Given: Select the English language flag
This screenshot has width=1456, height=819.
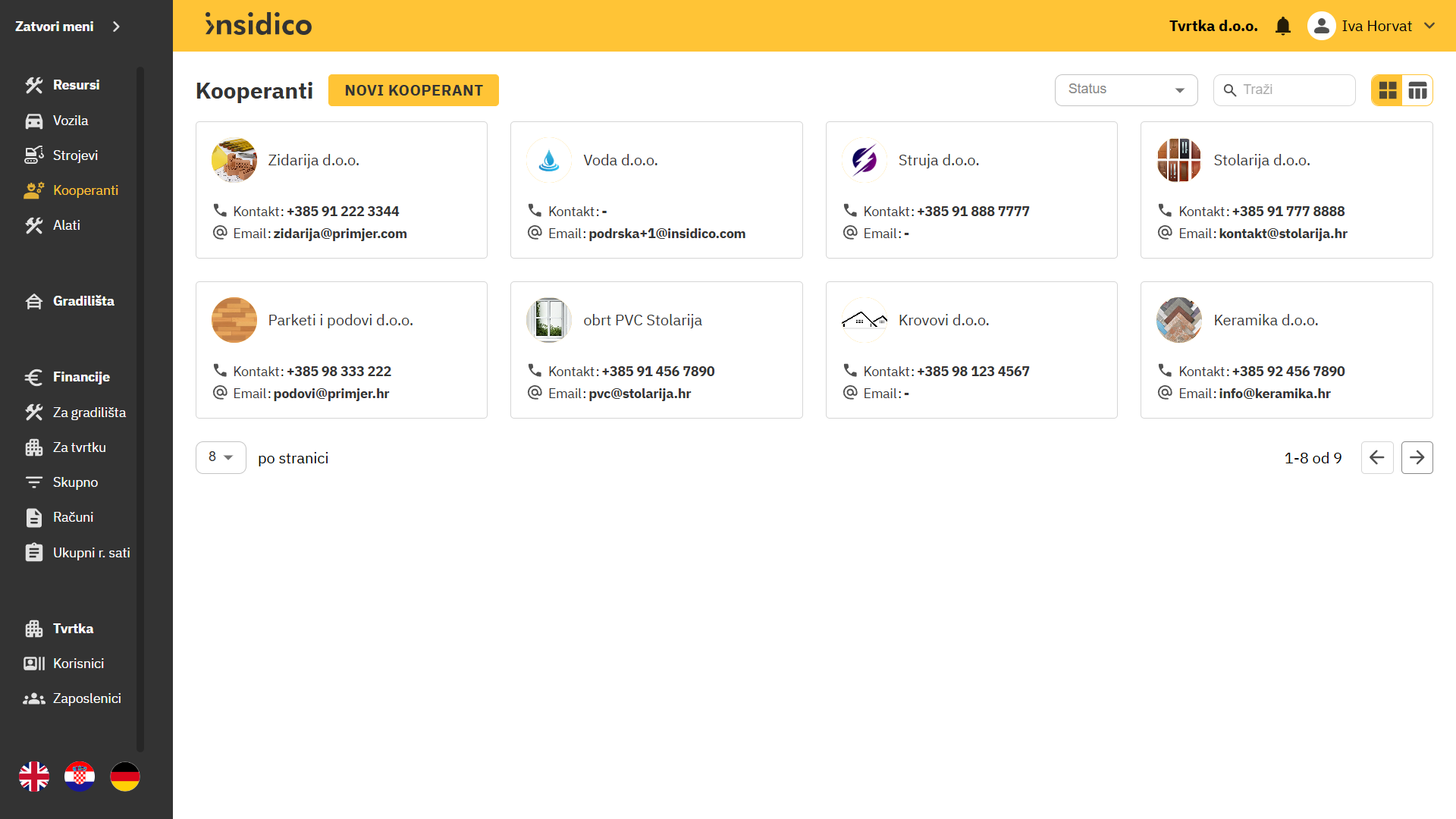Looking at the screenshot, I should (34, 777).
